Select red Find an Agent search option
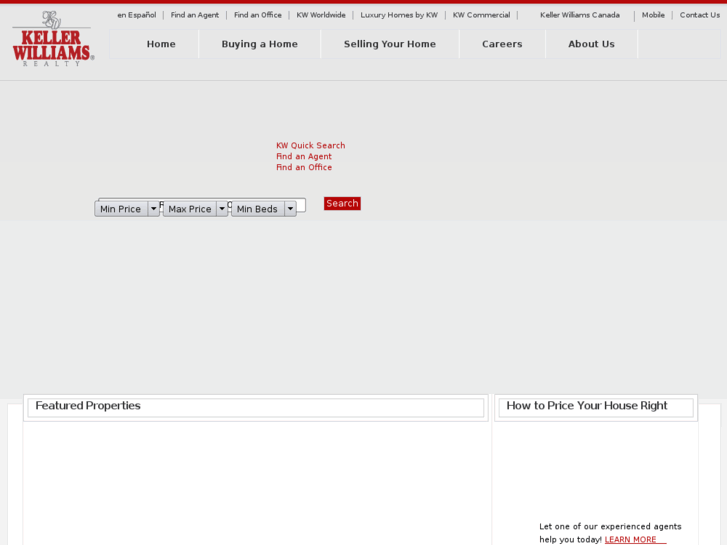Viewport: 727px width, 545px height. click(304, 156)
